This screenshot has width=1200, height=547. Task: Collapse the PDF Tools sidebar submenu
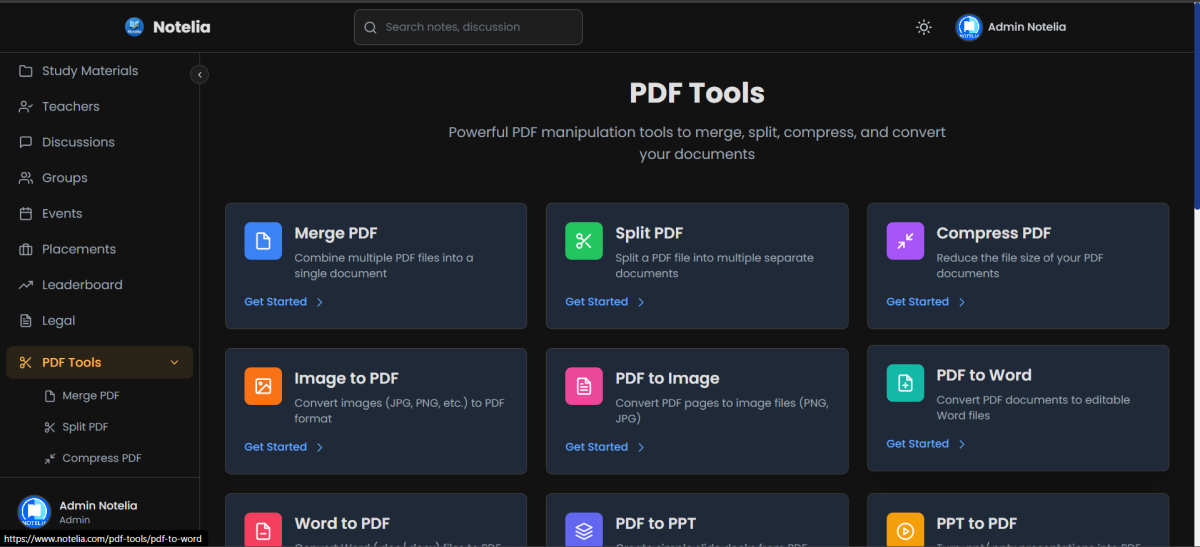(175, 363)
